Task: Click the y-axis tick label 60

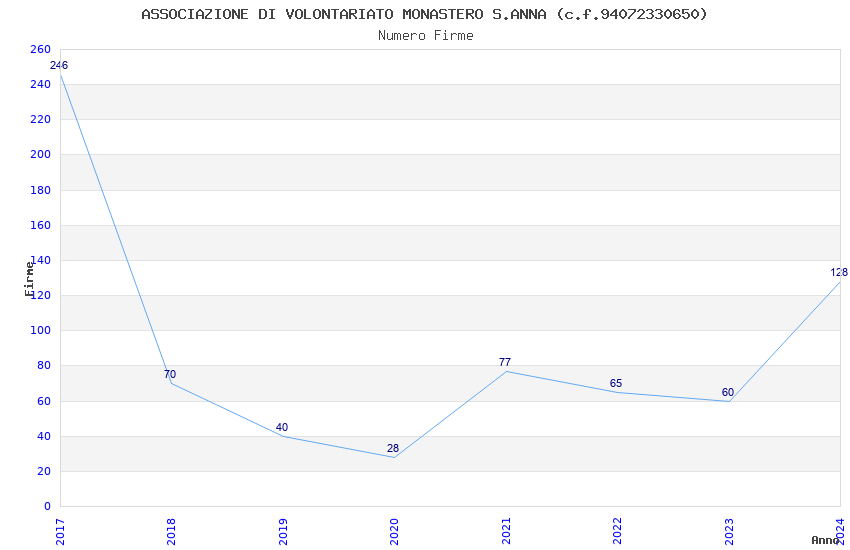Action: coord(44,402)
